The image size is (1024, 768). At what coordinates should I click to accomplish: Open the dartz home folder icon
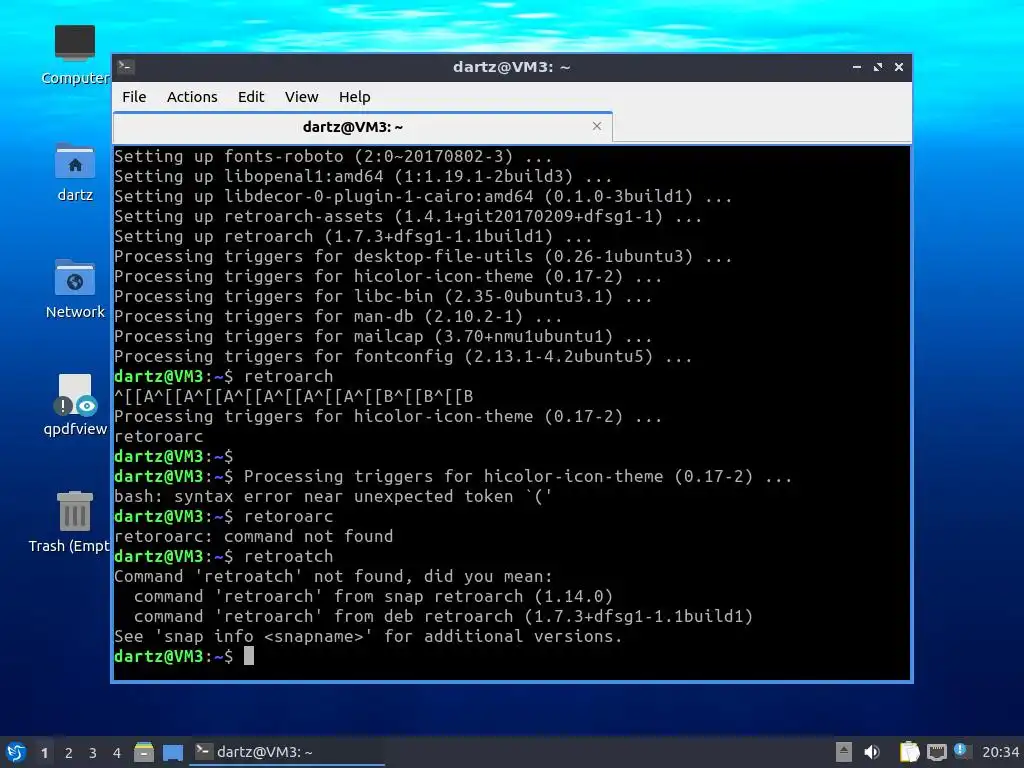click(74, 172)
